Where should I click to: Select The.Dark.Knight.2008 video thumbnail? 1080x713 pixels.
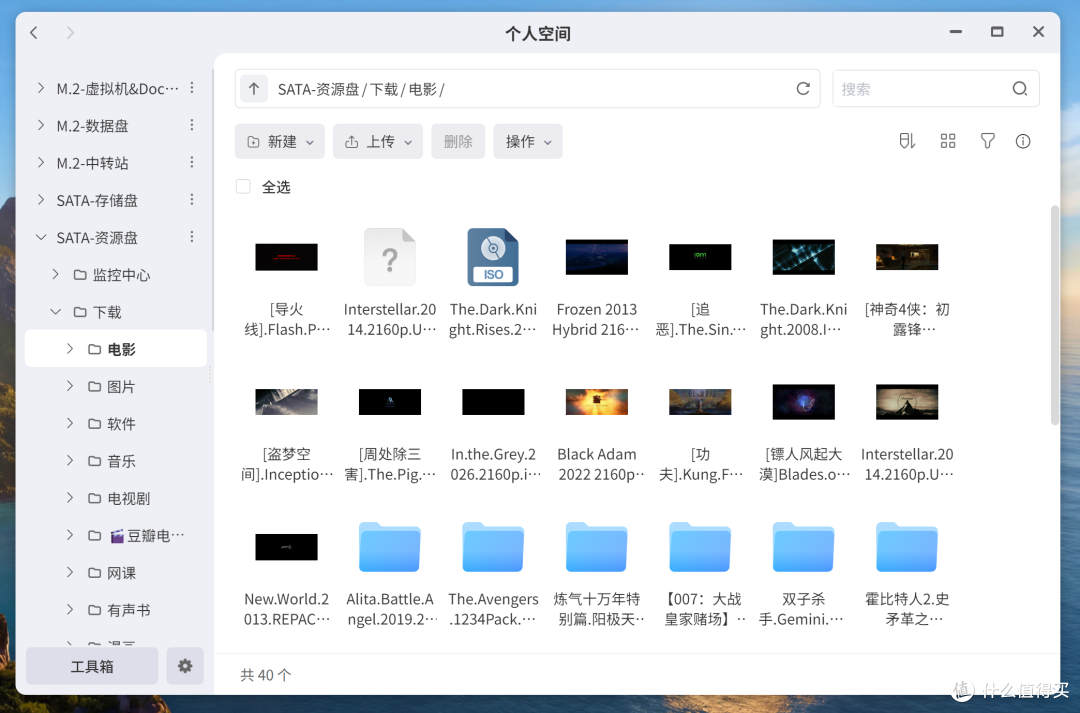(803, 257)
